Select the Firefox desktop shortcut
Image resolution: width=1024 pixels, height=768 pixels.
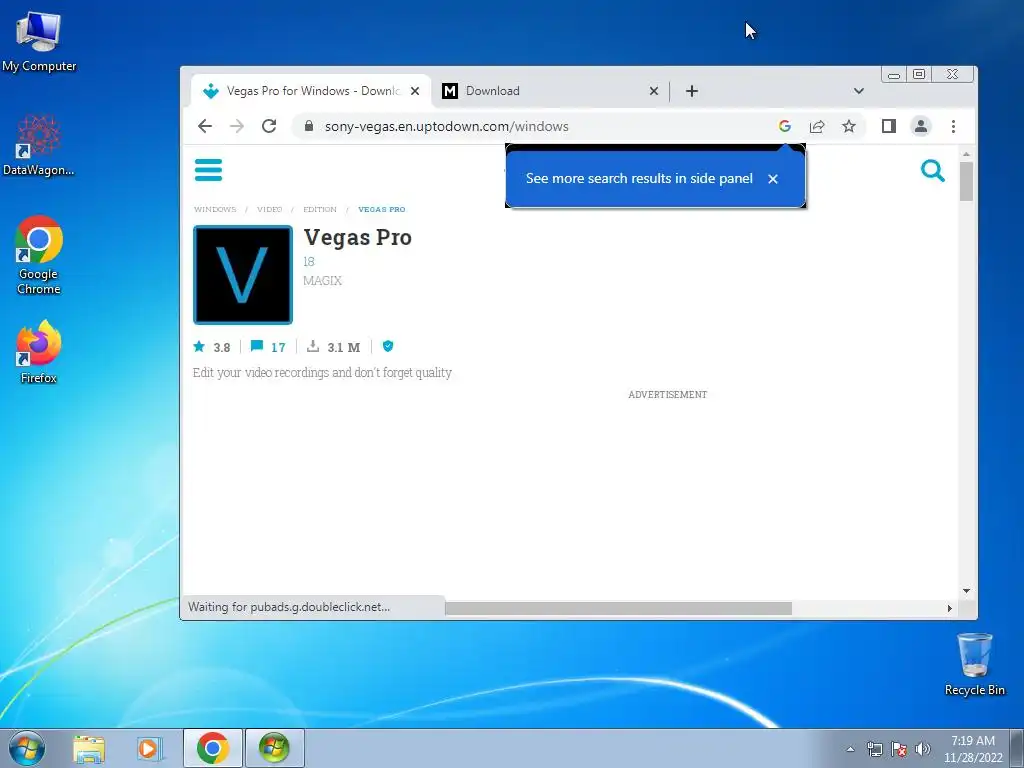[x=39, y=352]
